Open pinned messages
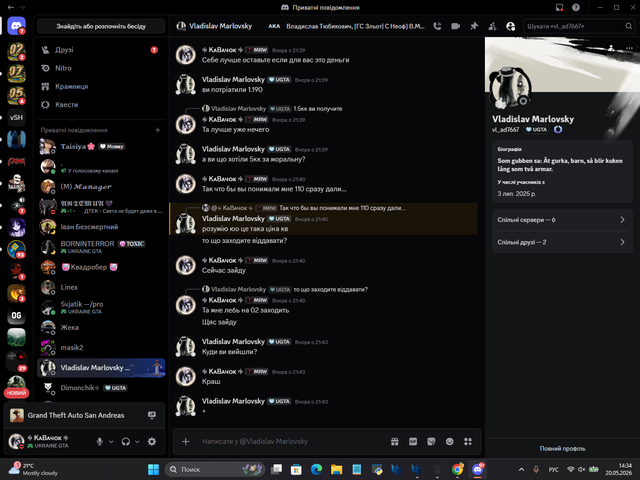 coord(474,26)
